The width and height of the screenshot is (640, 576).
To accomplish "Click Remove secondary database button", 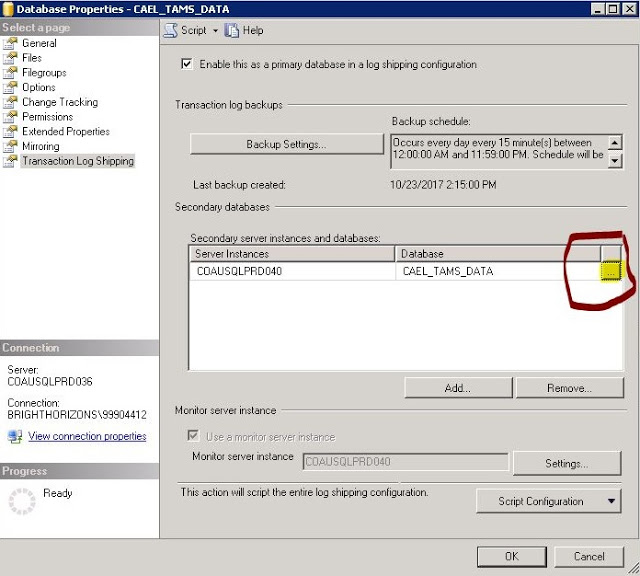I will (570, 387).
